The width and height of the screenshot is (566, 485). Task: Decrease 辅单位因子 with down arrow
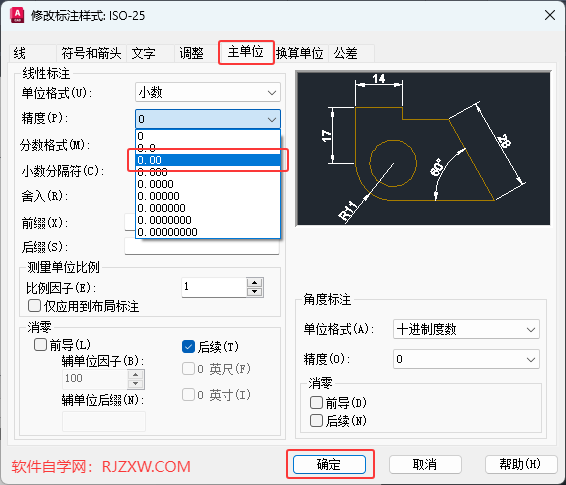tap(136, 384)
